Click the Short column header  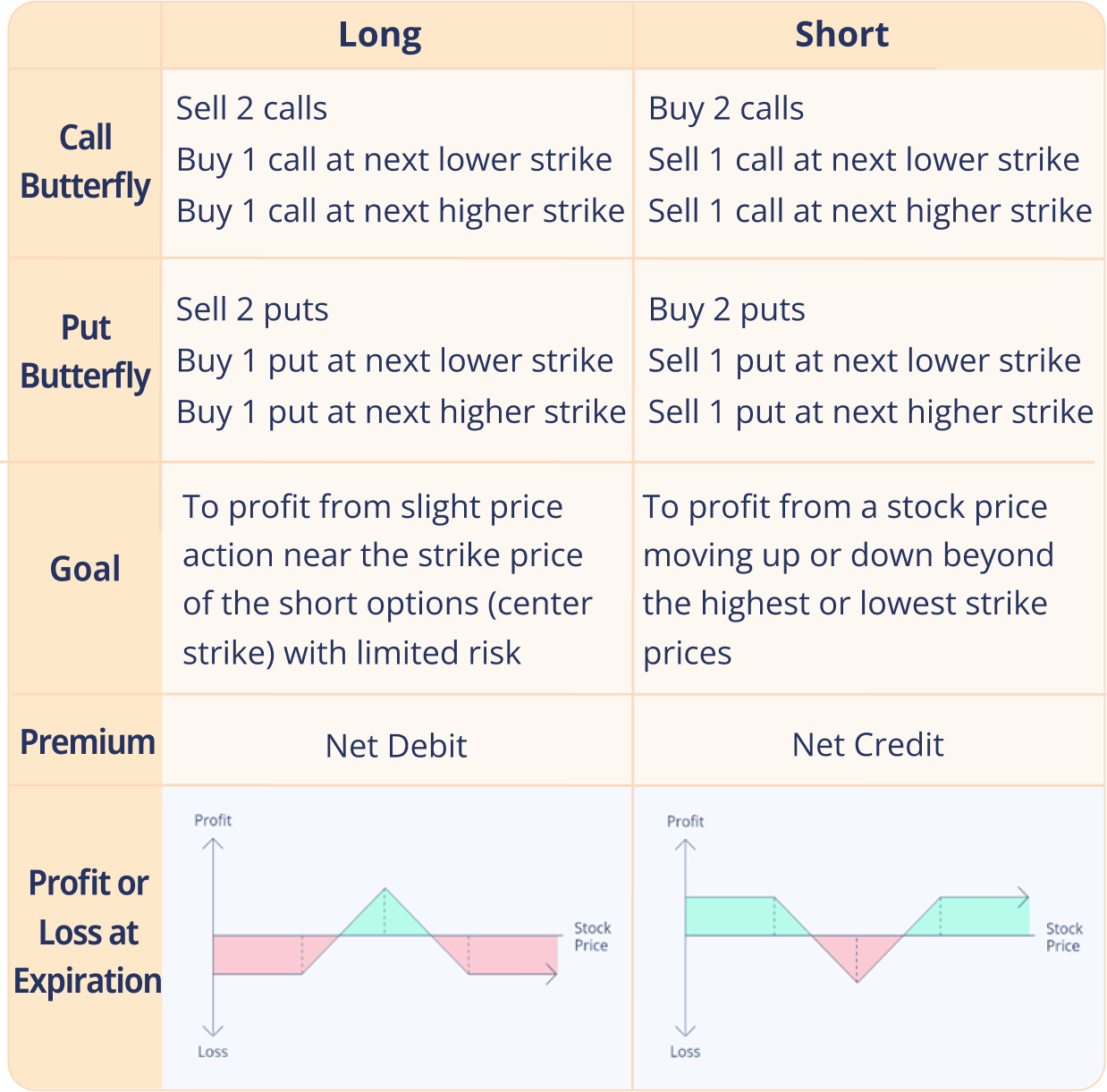[841, 35]
